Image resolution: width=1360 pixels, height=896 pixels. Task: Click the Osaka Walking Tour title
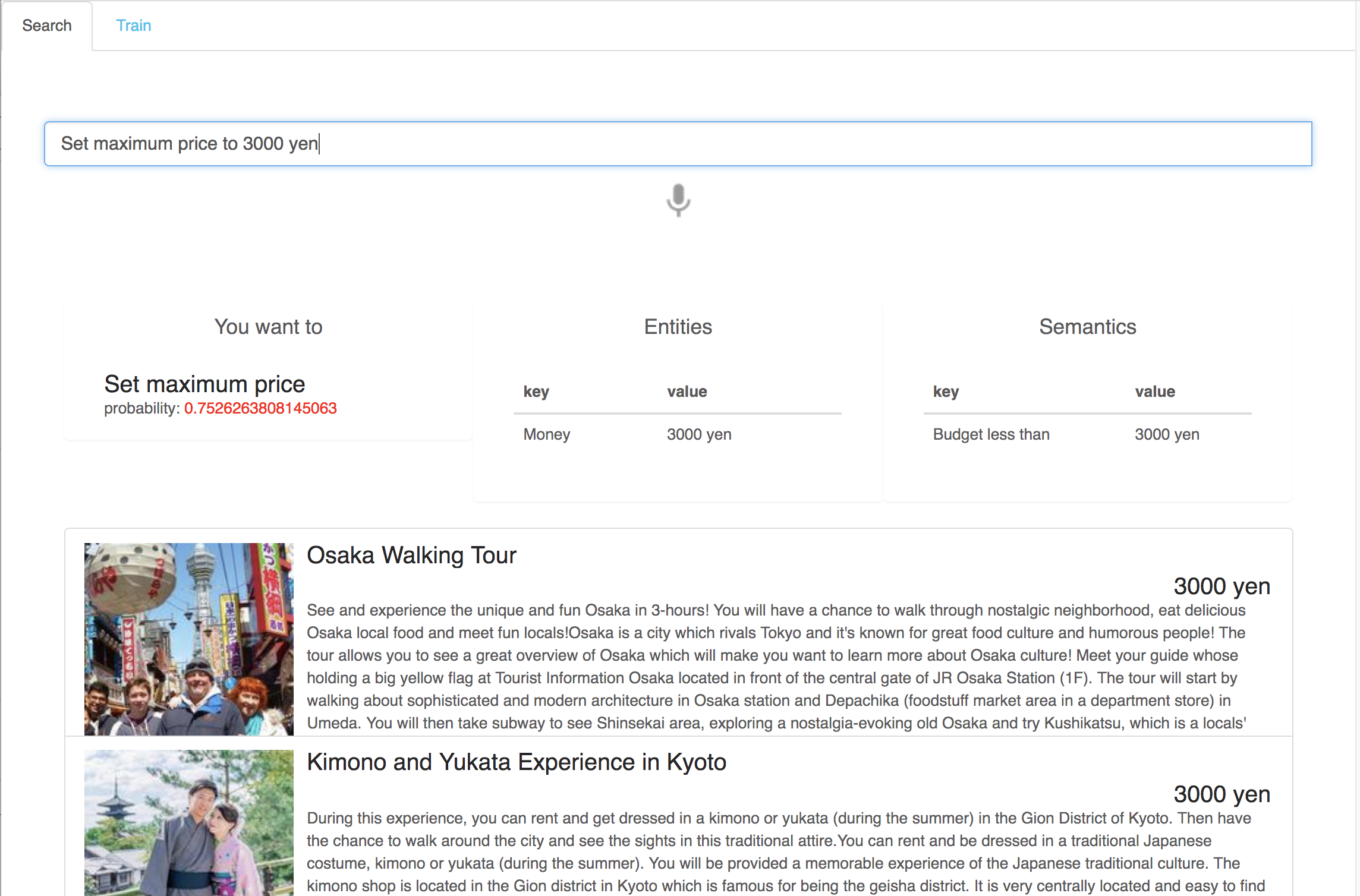(x=411, y=555)
